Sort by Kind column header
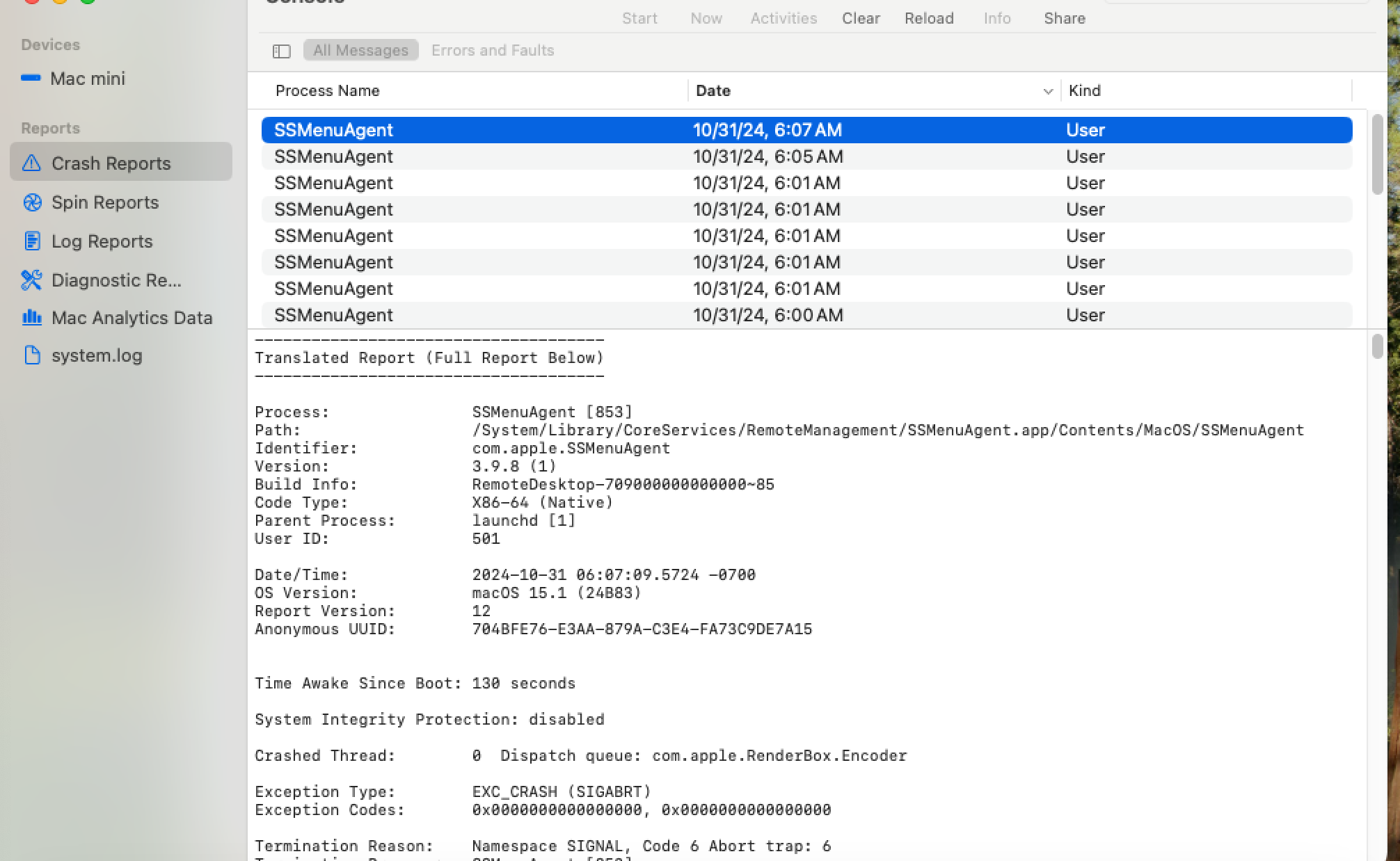Viewport: 1400px width, 861px height. 1084,90
